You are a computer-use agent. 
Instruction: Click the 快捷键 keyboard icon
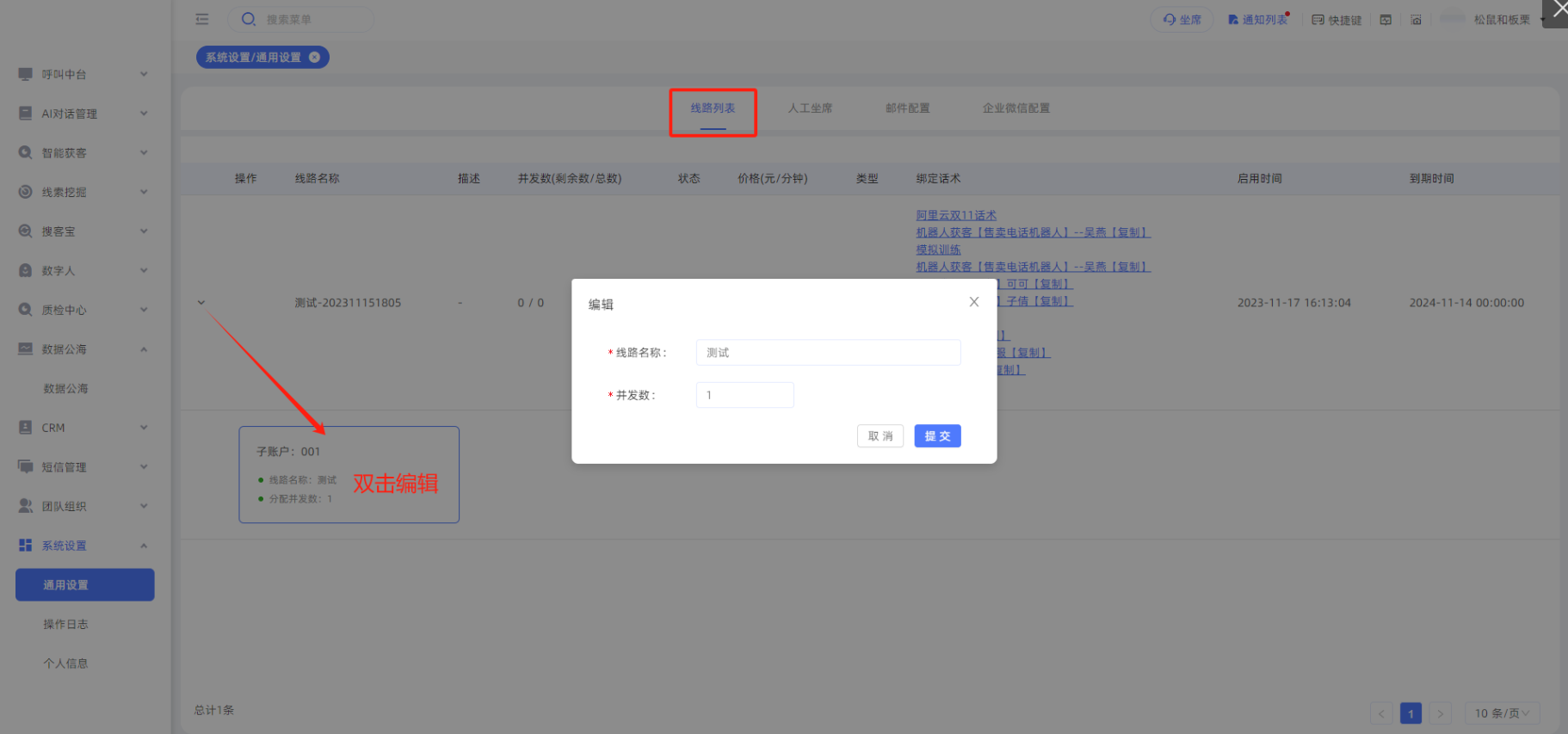point(1318,20)
